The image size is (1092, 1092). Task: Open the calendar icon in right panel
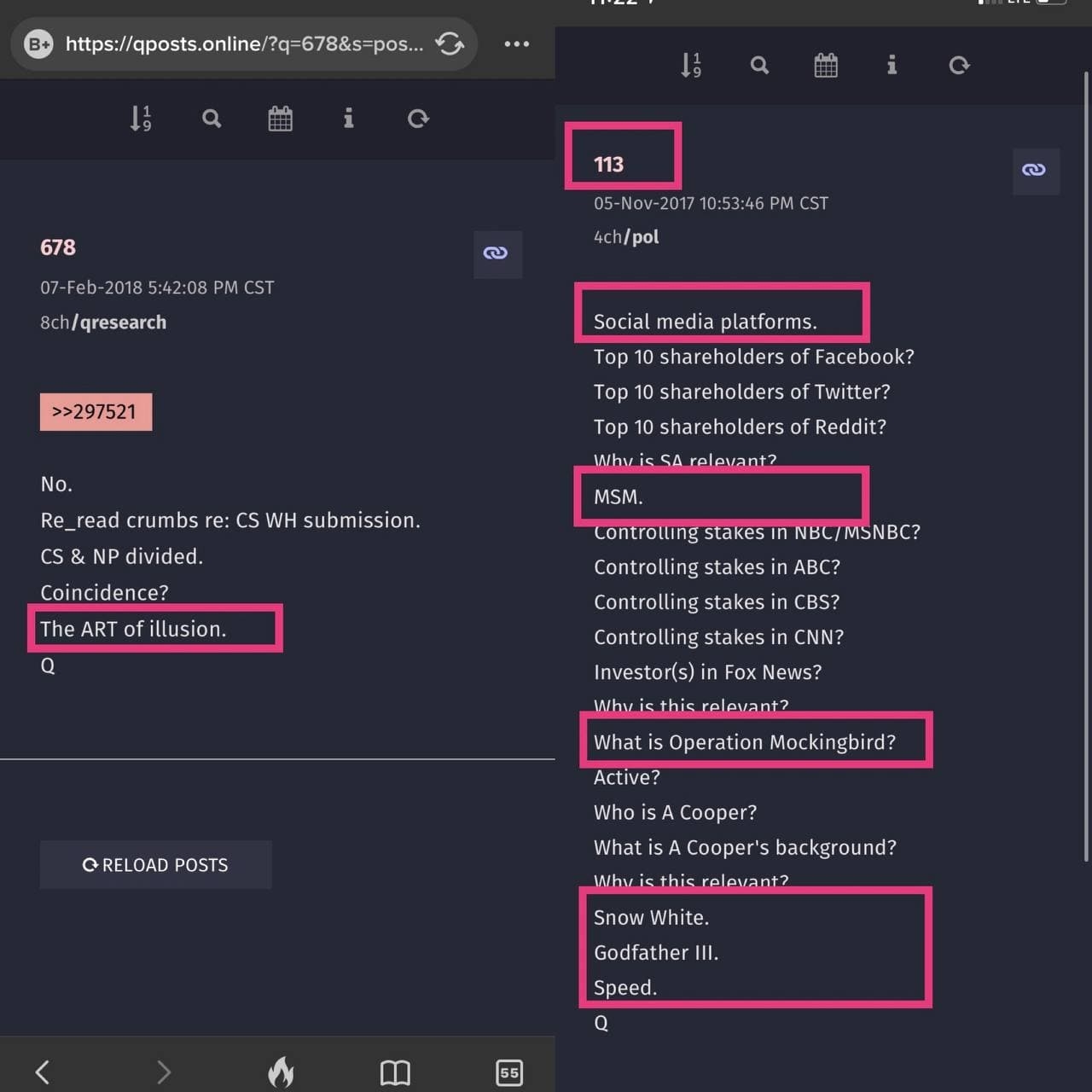(826, 65)
